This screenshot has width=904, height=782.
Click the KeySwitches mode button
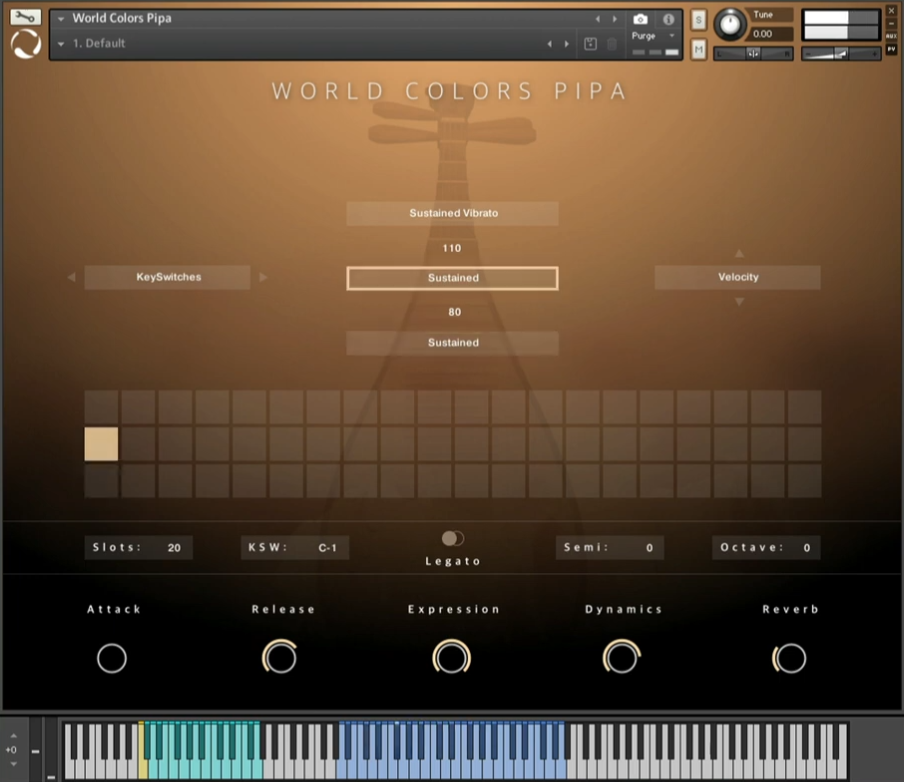pyautogui.click(x=168, y=277)
